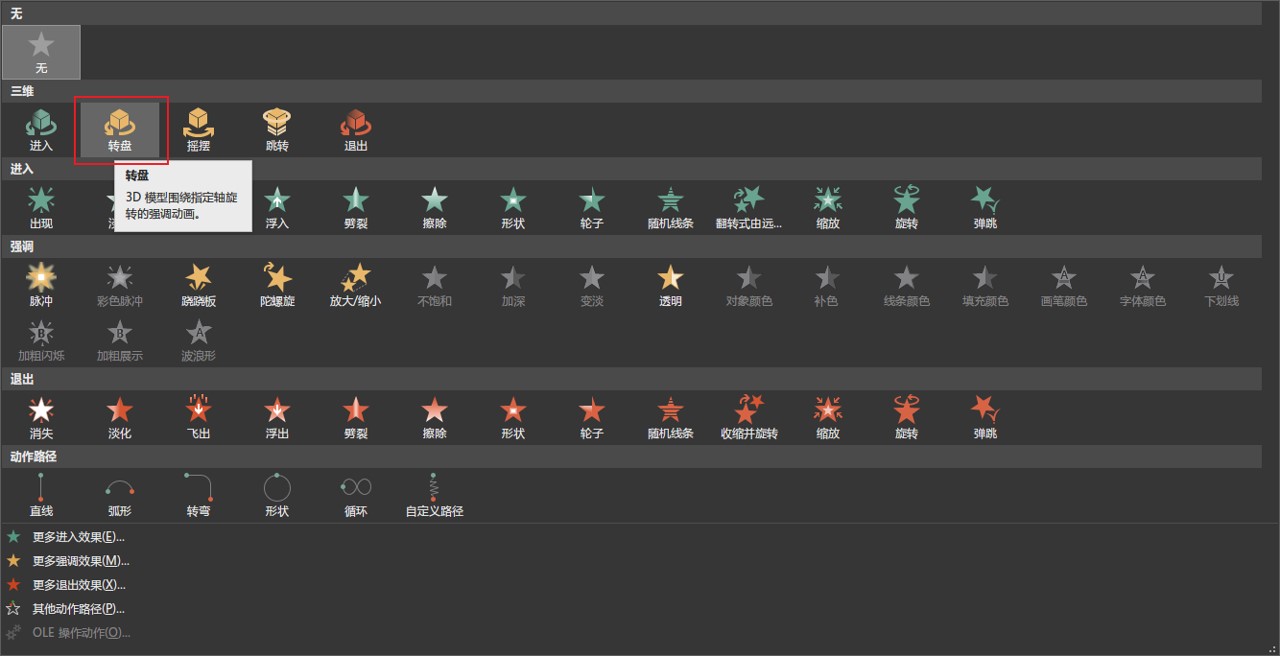Select the 加粗闪烁 emphasis effect
Image resolution: width=1280 pixels, height=656 pixels.
coord(41,339)
